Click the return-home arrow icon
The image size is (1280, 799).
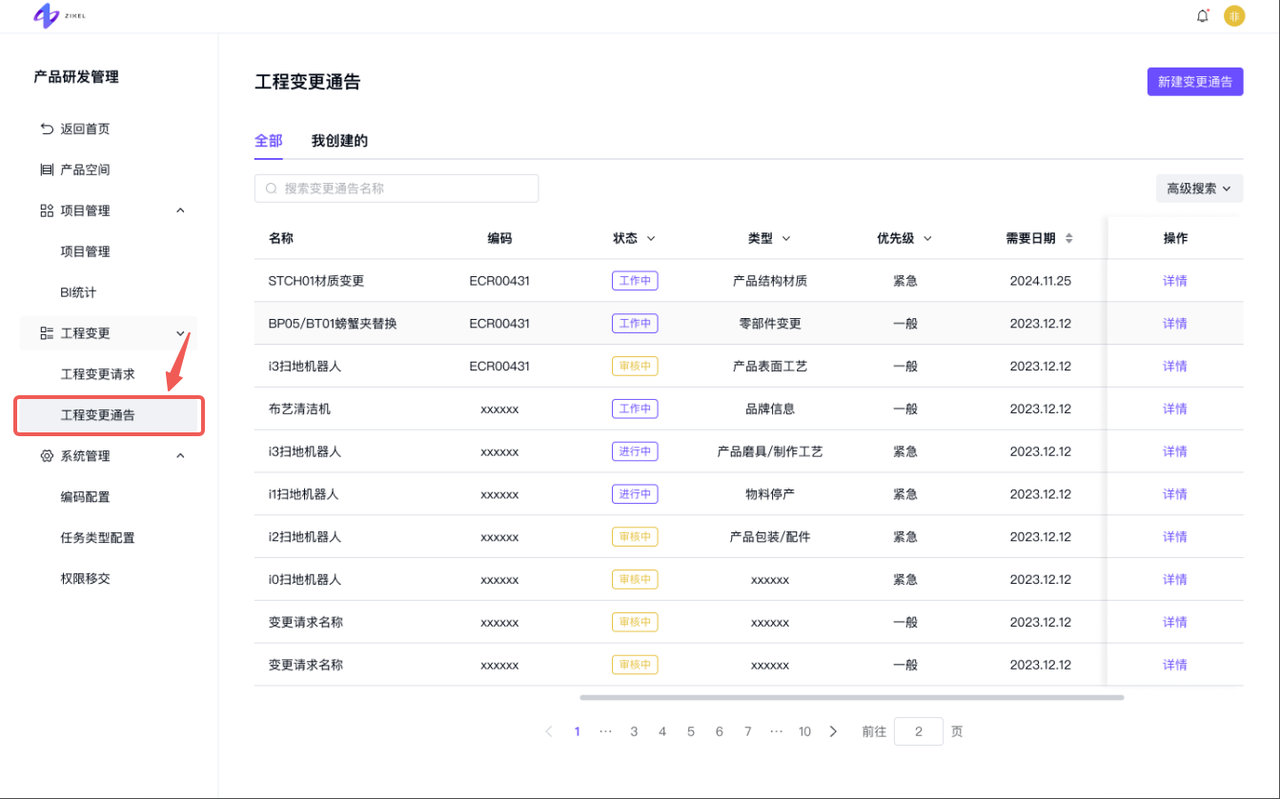(x=46, y=129)
